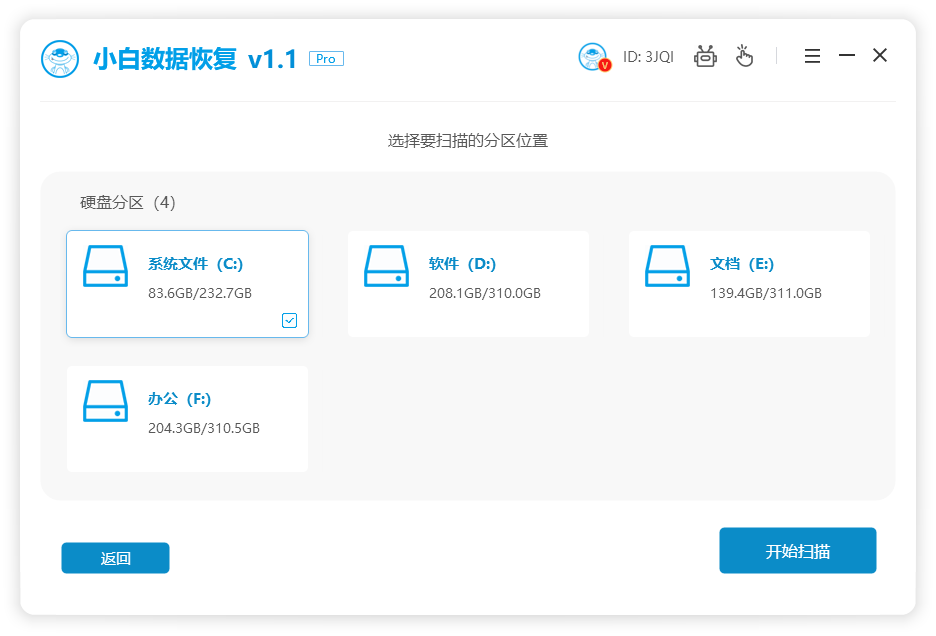Click the 小白数据恢复 app logo icon
This screenshot has height=636, width=936.
pos(60,58)
